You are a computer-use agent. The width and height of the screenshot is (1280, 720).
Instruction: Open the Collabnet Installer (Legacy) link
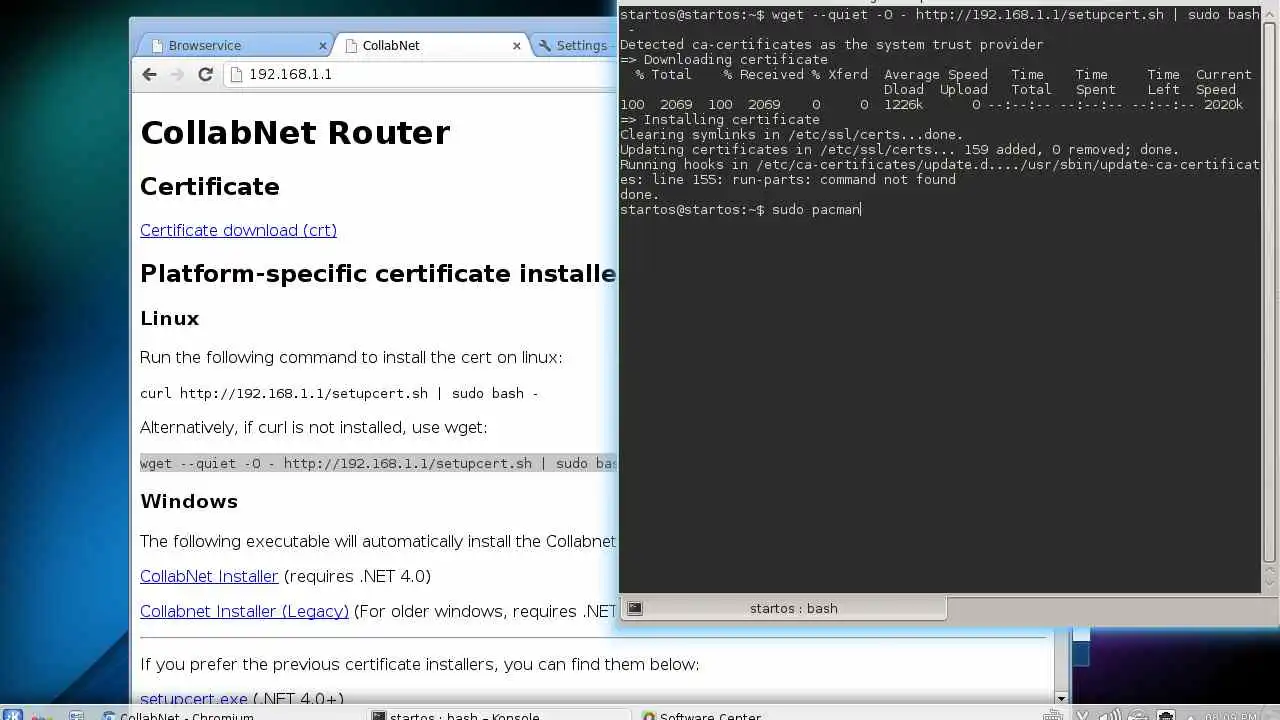pyautogui.click(x=244, y=611)
